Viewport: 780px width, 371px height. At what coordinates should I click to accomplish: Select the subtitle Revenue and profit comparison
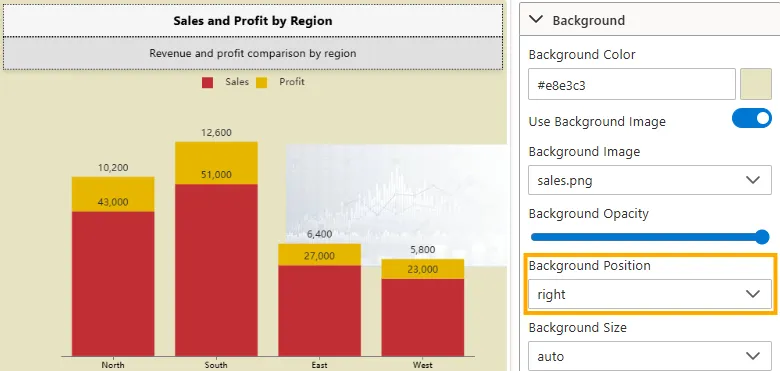point(253,53)
